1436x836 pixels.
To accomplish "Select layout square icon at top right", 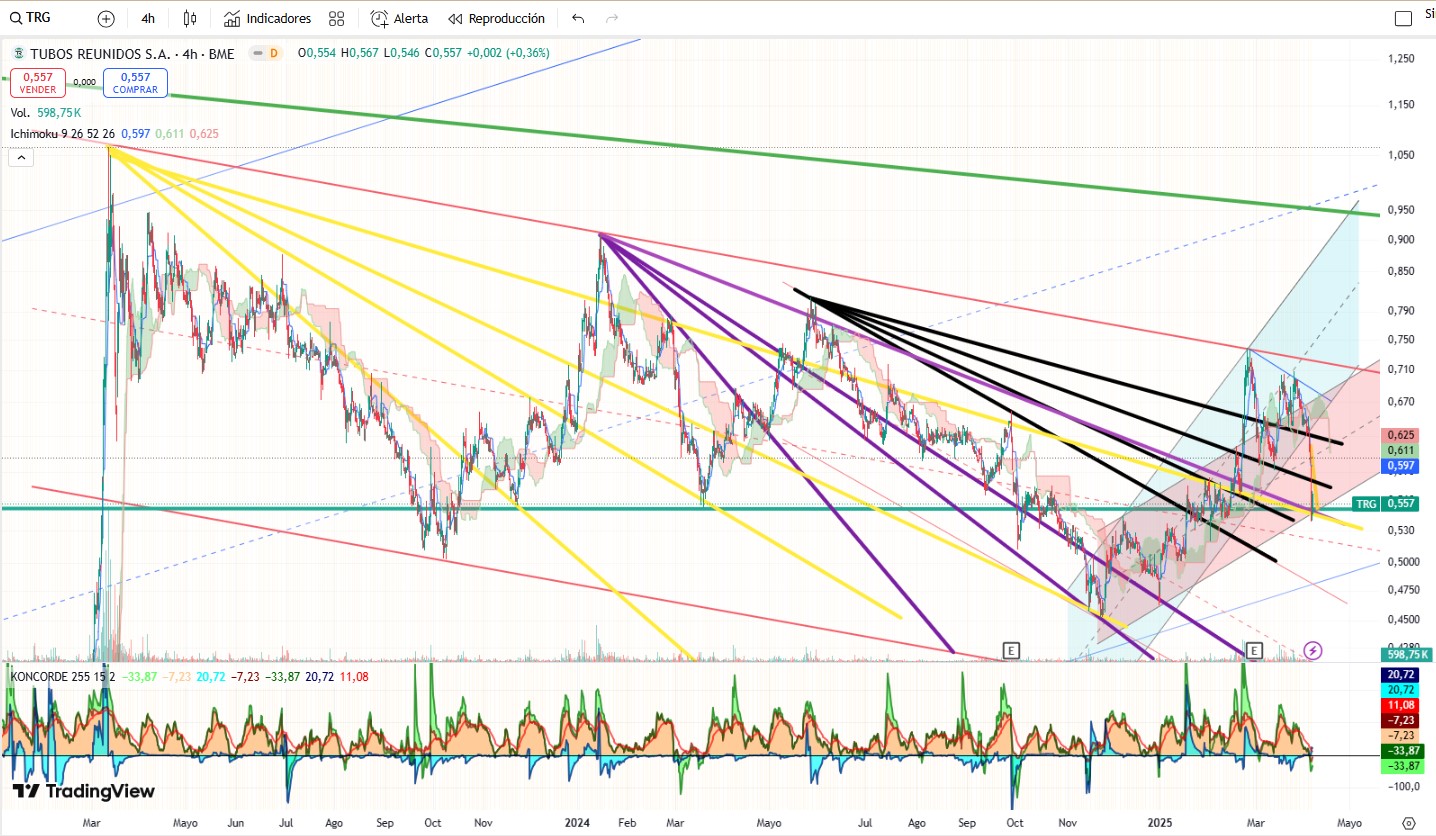I will (x=1403, y=18).
